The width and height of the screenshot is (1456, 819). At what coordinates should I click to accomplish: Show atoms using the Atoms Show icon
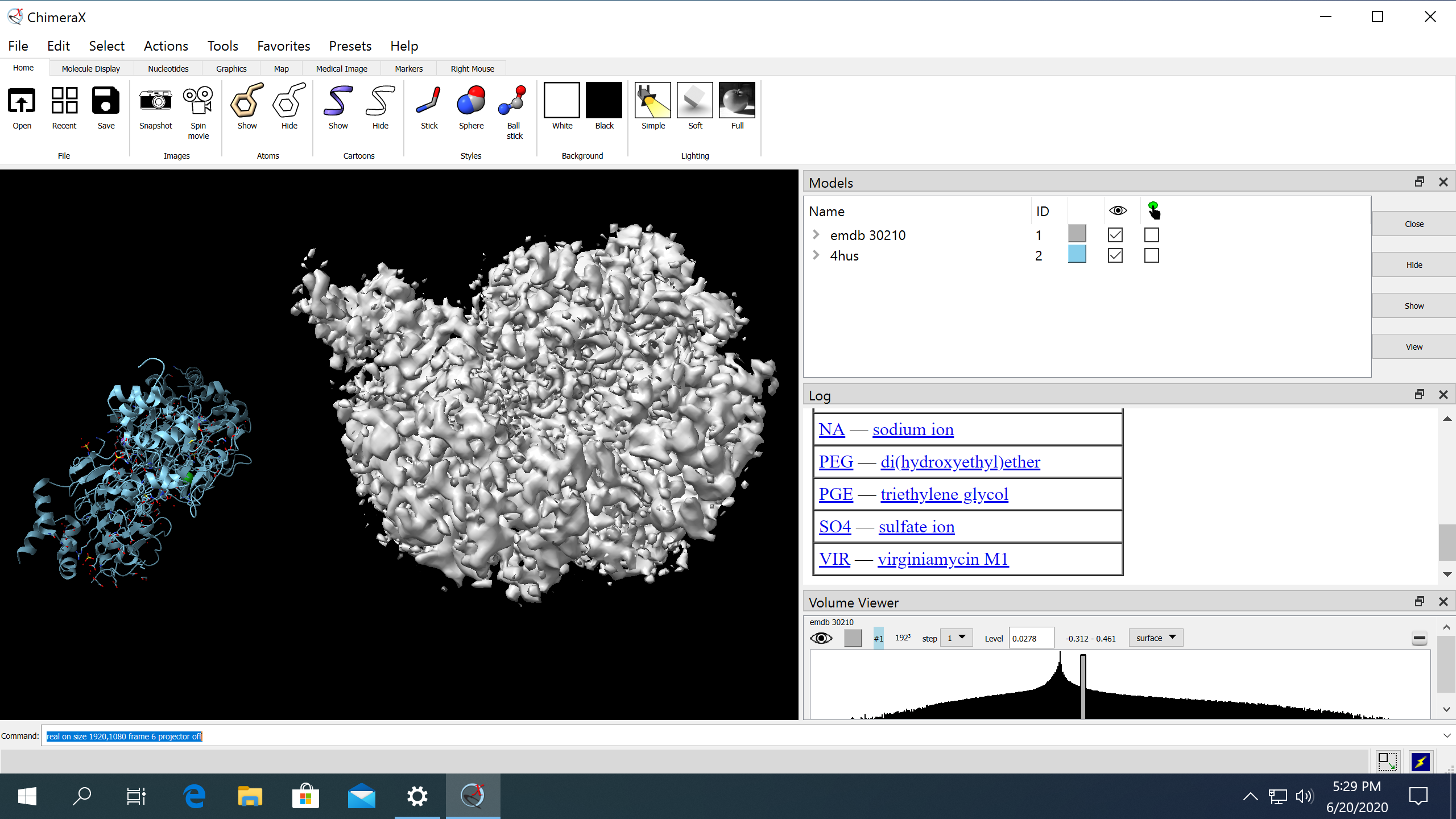click(x=247, y=101)
